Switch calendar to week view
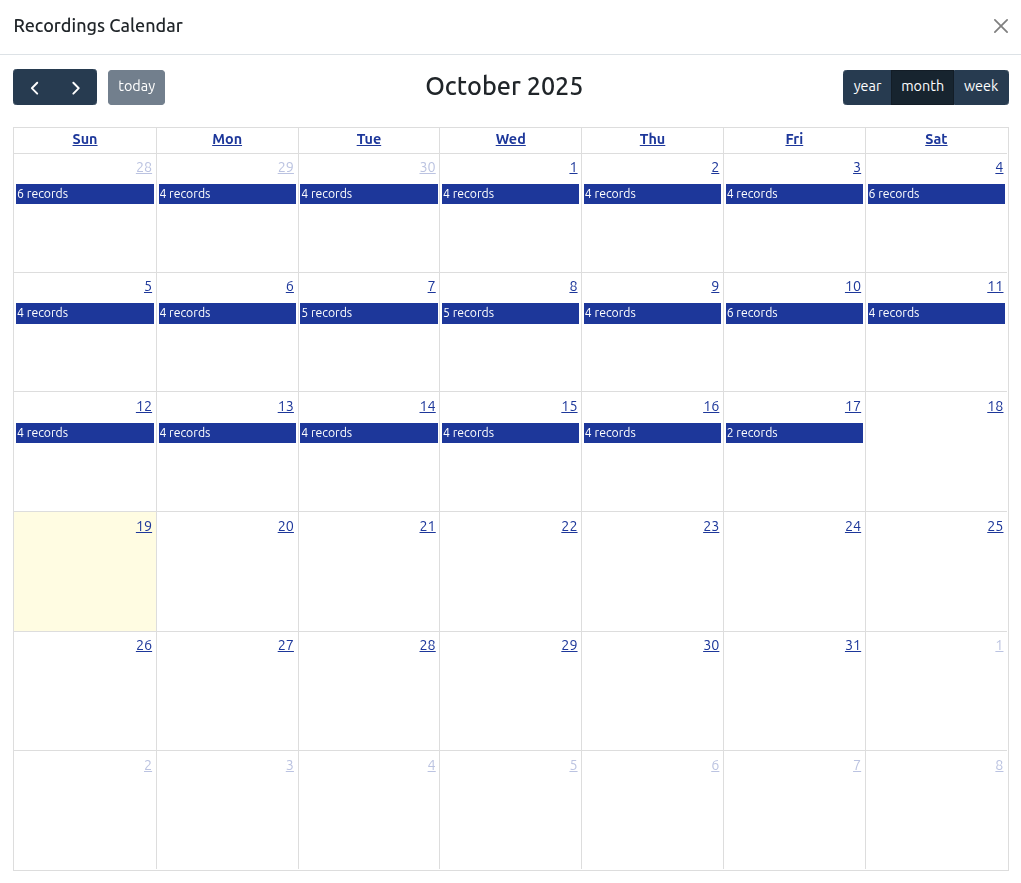This screenshot has width=1021, height=883. (981, 87)
